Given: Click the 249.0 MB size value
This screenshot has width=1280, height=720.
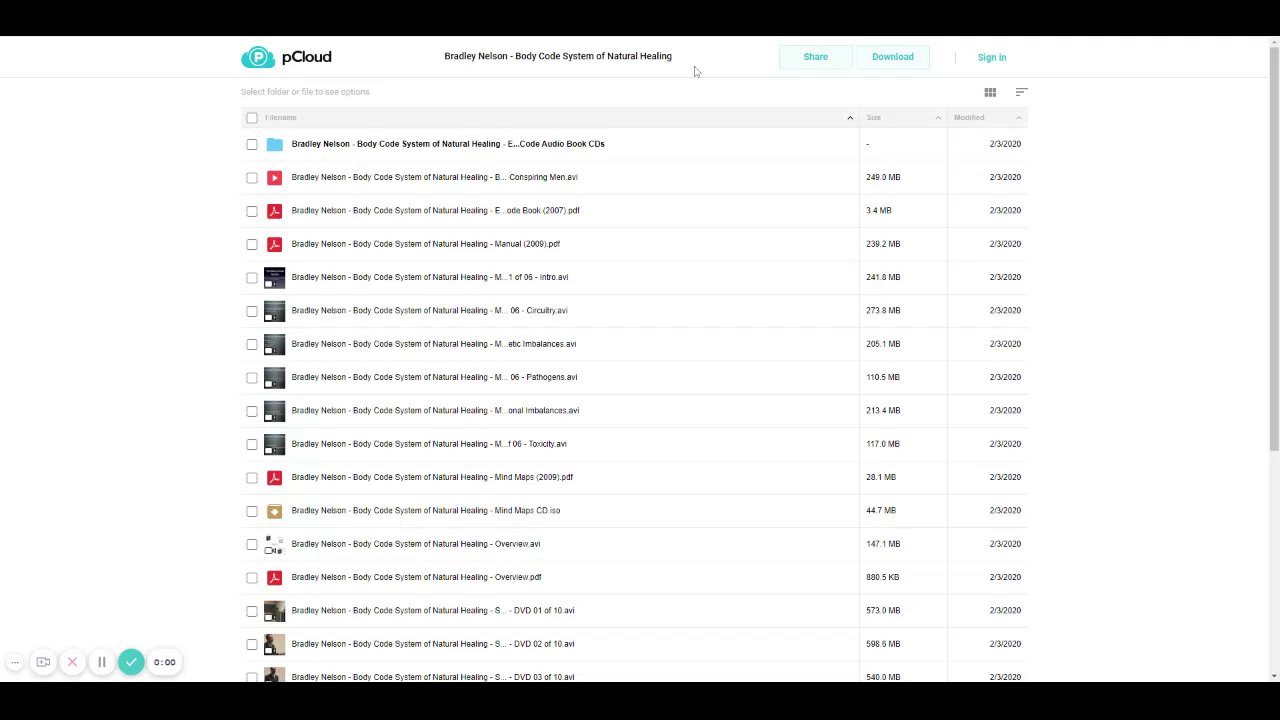Looking at the screenshot, I should [883, 177].
